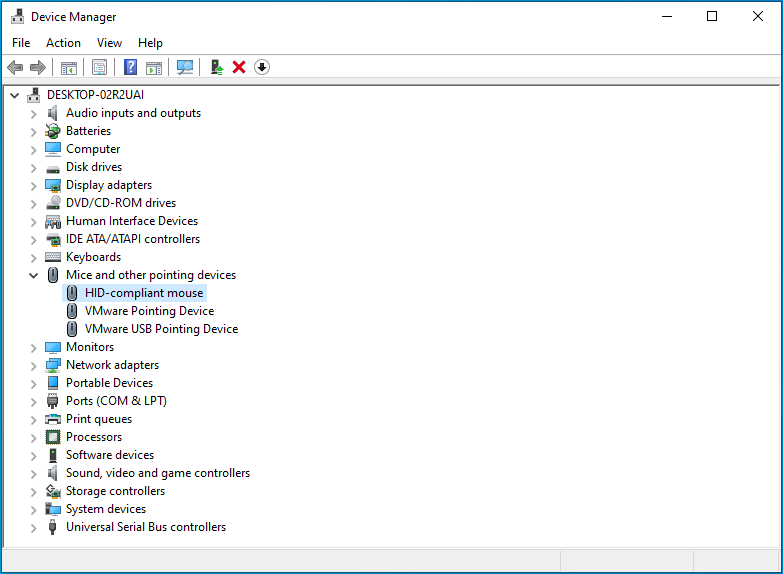Image resolution: width=783 pixels, height=574 pixels.
Task: Select the Computer category label
Action: pyautogui.click(x=93, y=149)
